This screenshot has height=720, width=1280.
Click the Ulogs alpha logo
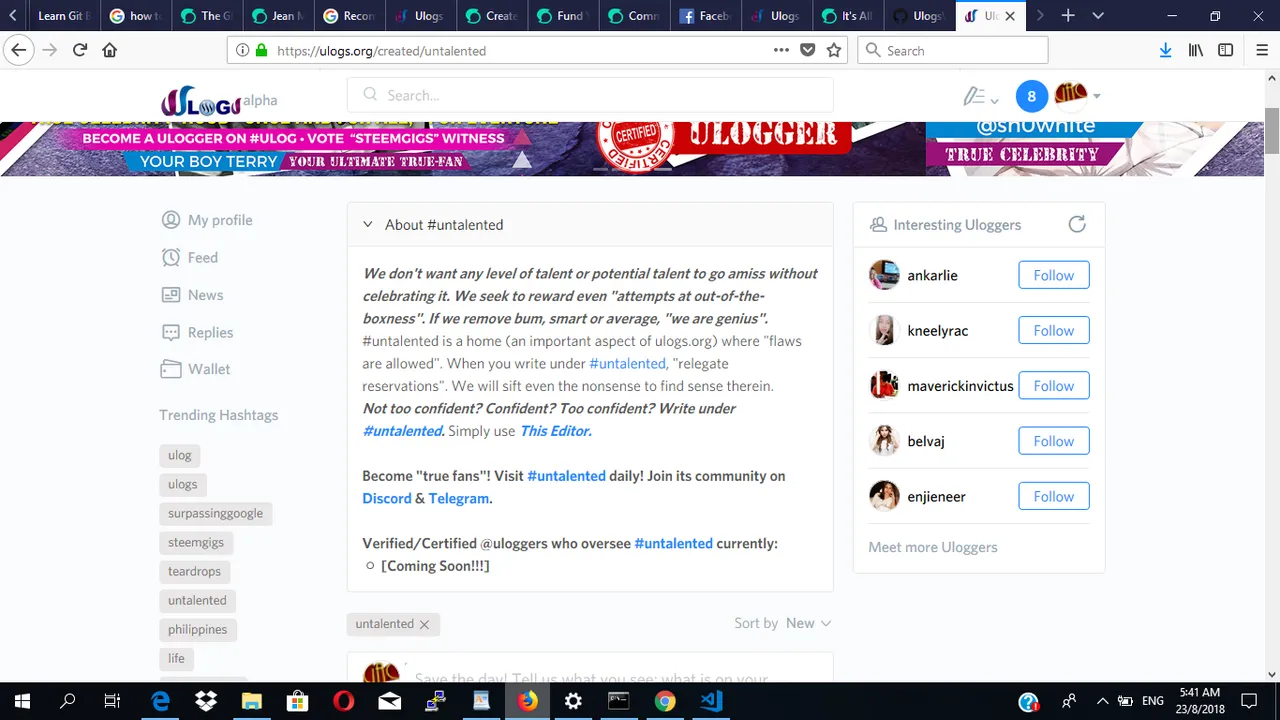[219, 100]
